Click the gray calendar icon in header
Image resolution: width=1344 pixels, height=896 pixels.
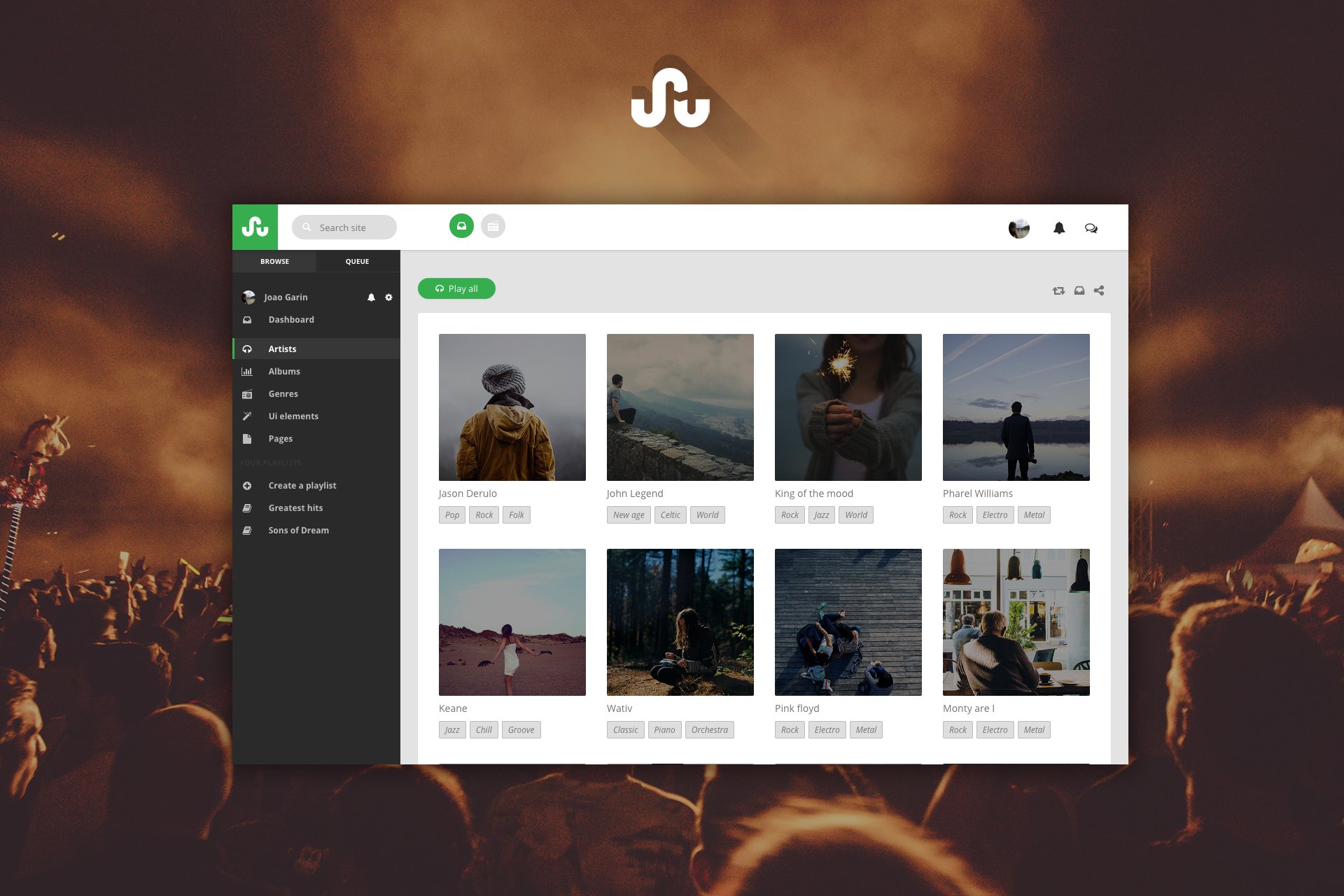(x=493, y=226)
